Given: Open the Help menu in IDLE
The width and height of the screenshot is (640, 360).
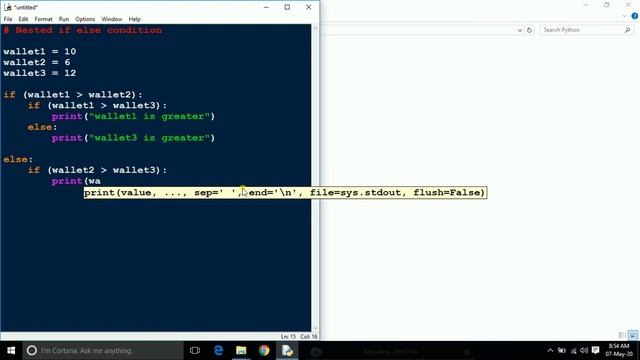Looking at the screenshot, I should [x=134, y=19].
